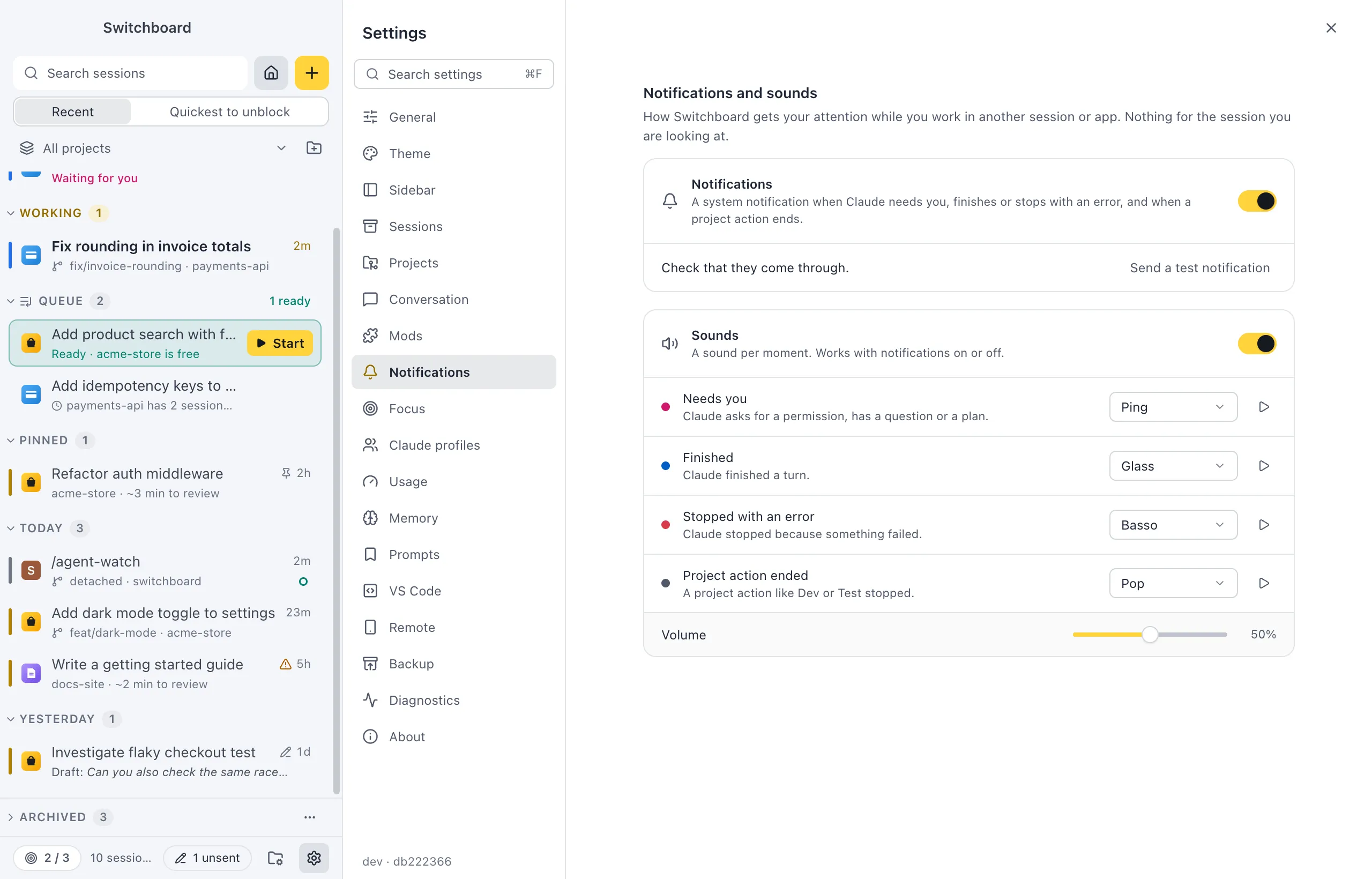1372x879 pixels.
Task: Adjust the Volume slider handle
Action: point(1150,634)
